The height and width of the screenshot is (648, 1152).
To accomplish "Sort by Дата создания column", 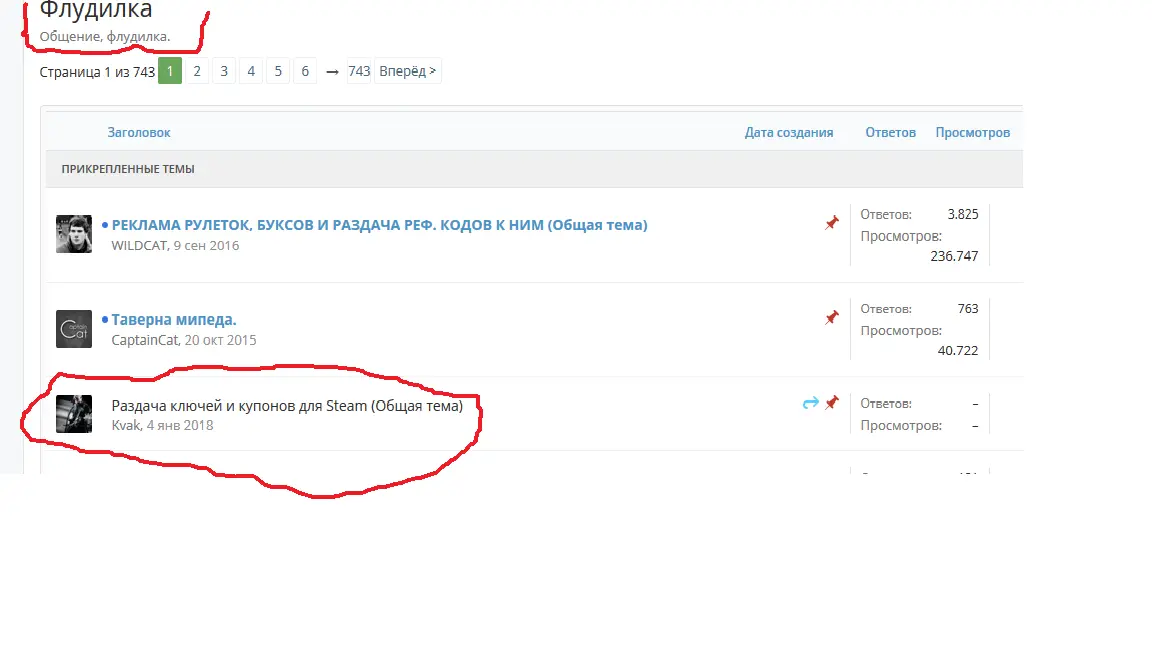I will pyautogui.click(x=789, y=132).
